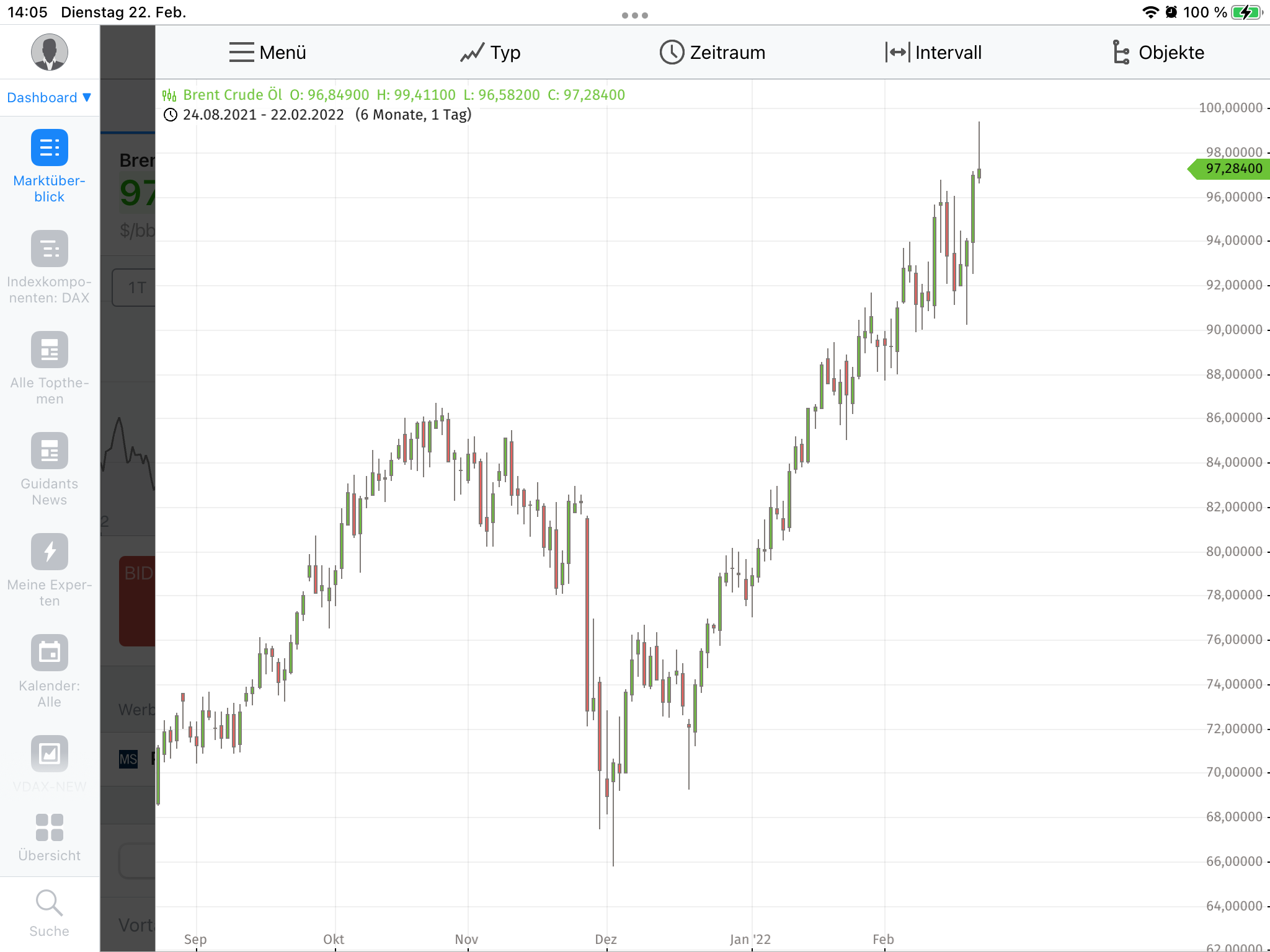Tap the Brent Crude Öl chart legend
Screen dimensions: 1270x952
pos(232,95)
